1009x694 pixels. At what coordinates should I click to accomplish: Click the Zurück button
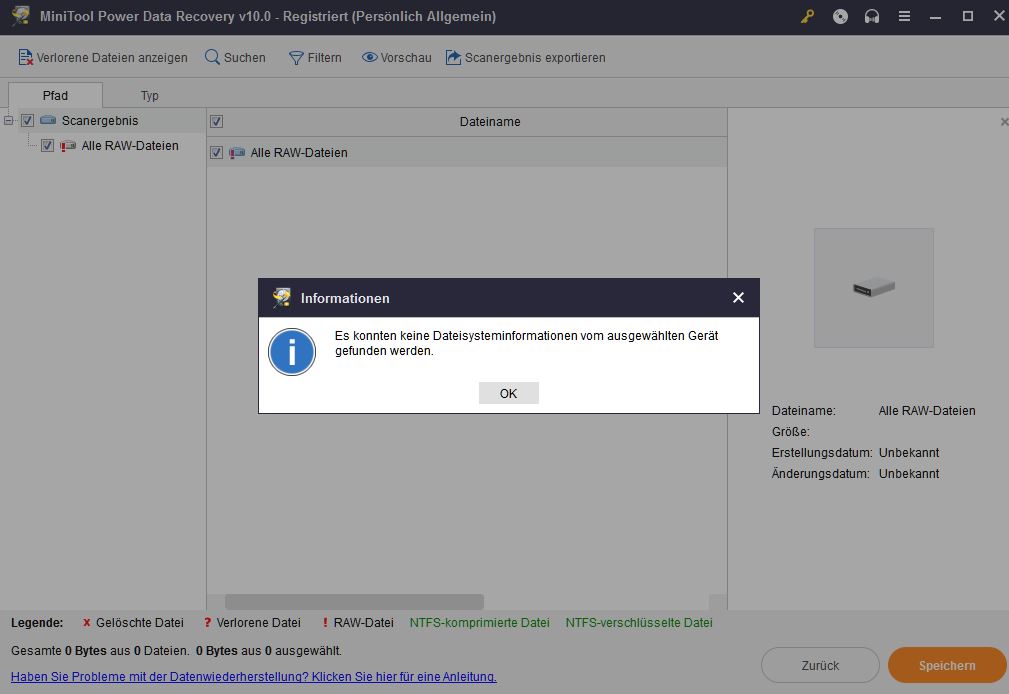(820, 665)
